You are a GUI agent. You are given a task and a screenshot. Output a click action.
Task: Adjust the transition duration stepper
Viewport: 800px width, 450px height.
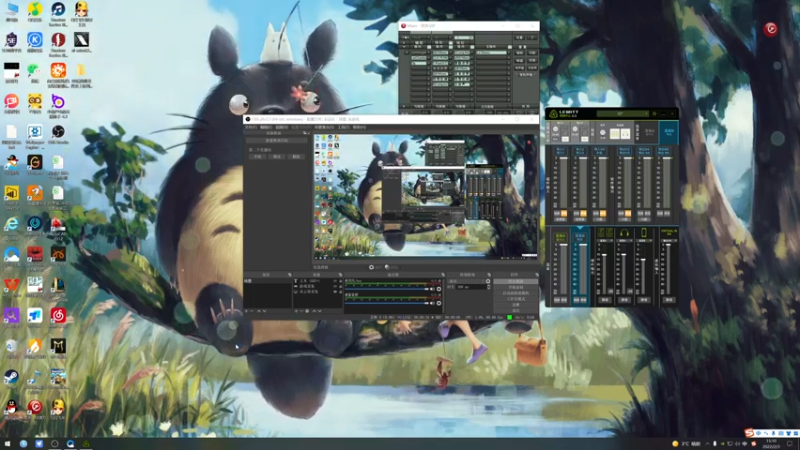tap(489, 287)
